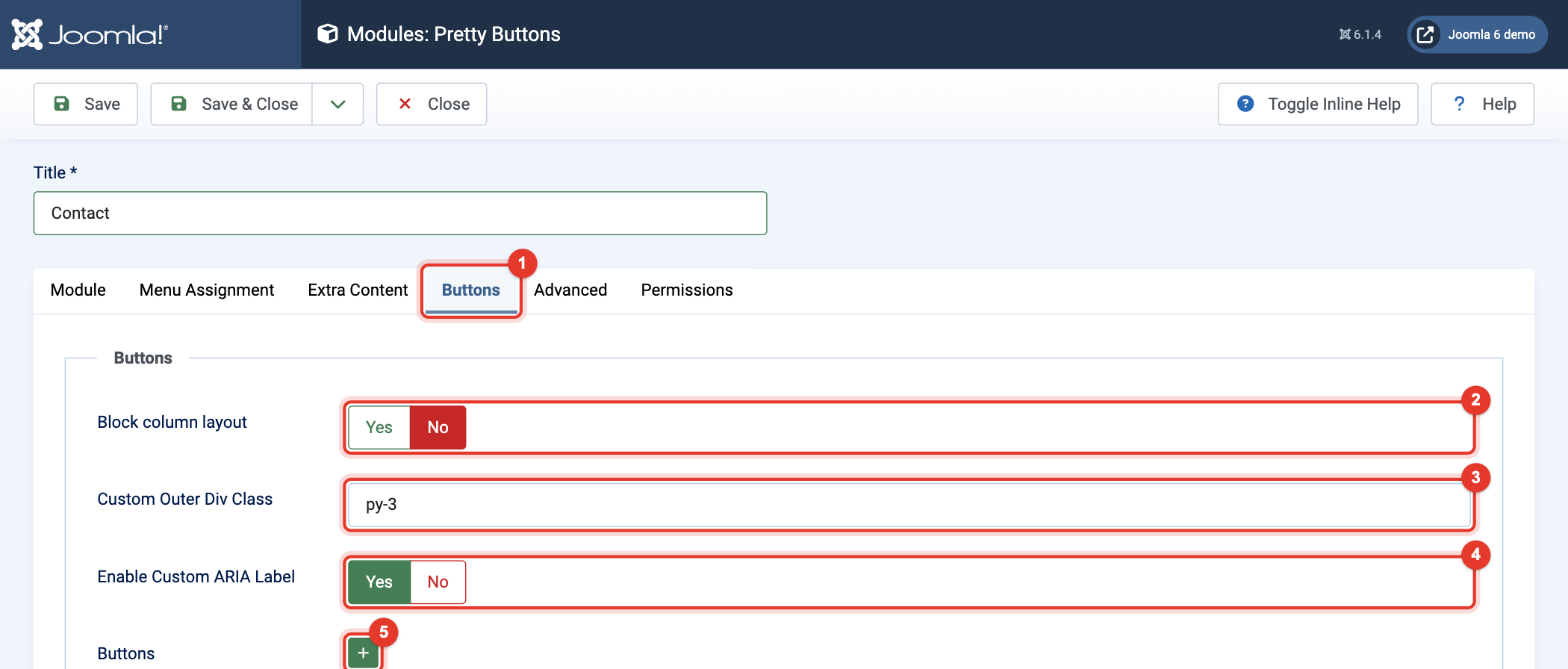Click Save & Close
The height and width of the screenshot is (669, 1568).
click(x=231, y=104)
